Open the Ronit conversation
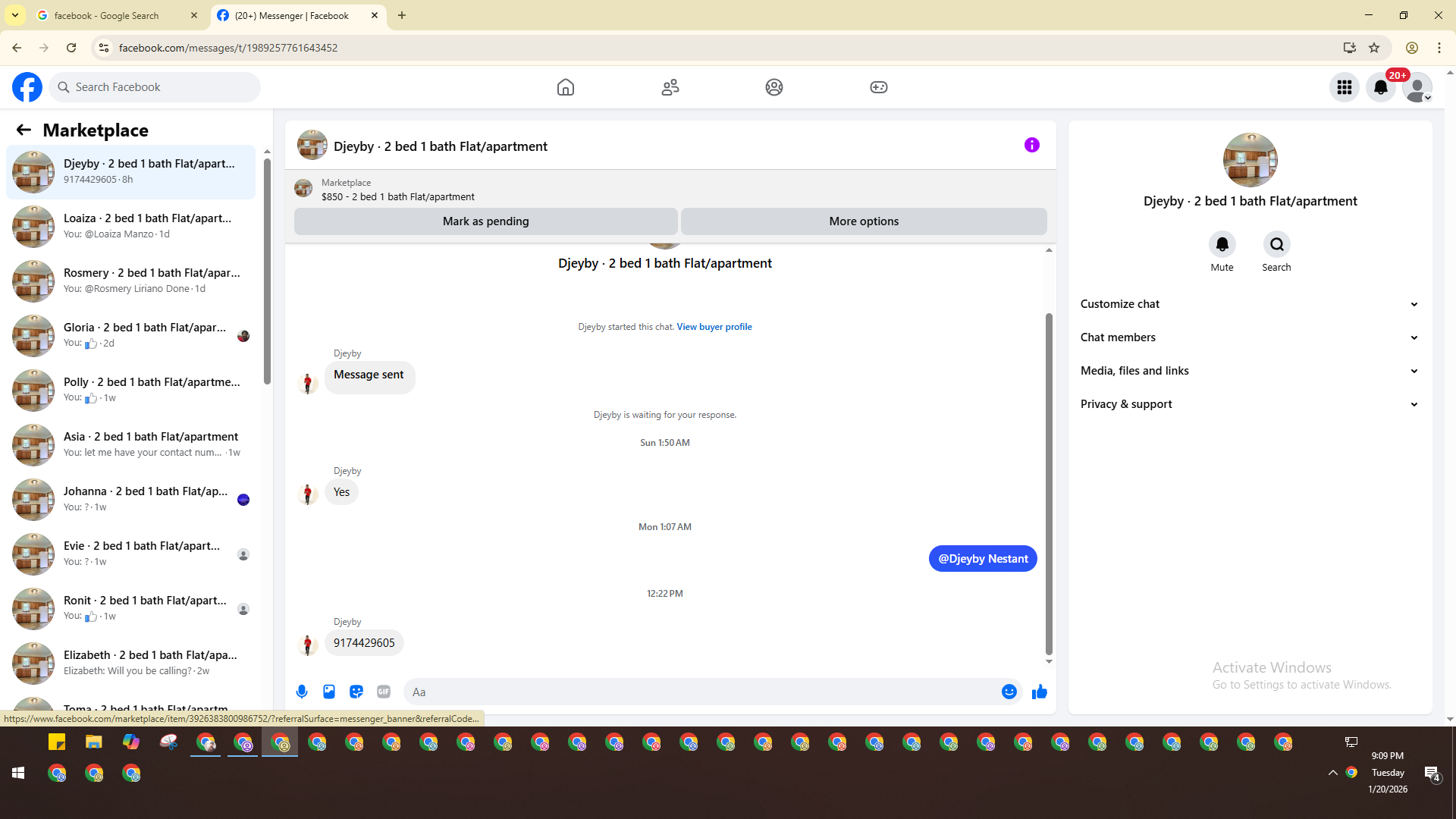The image size is (1456, 819). [x=130, y=609]
